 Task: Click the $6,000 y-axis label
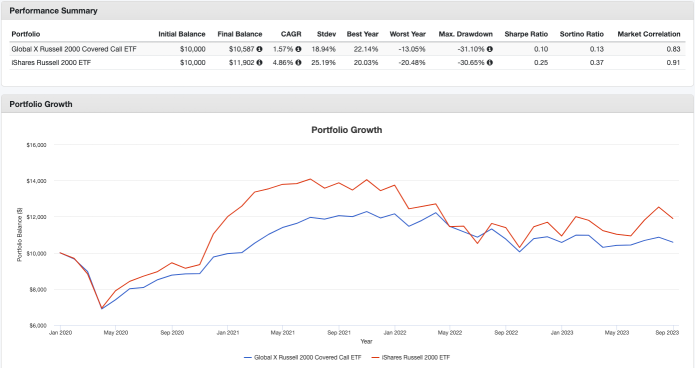pyautogui.click(x=38, y=326)
